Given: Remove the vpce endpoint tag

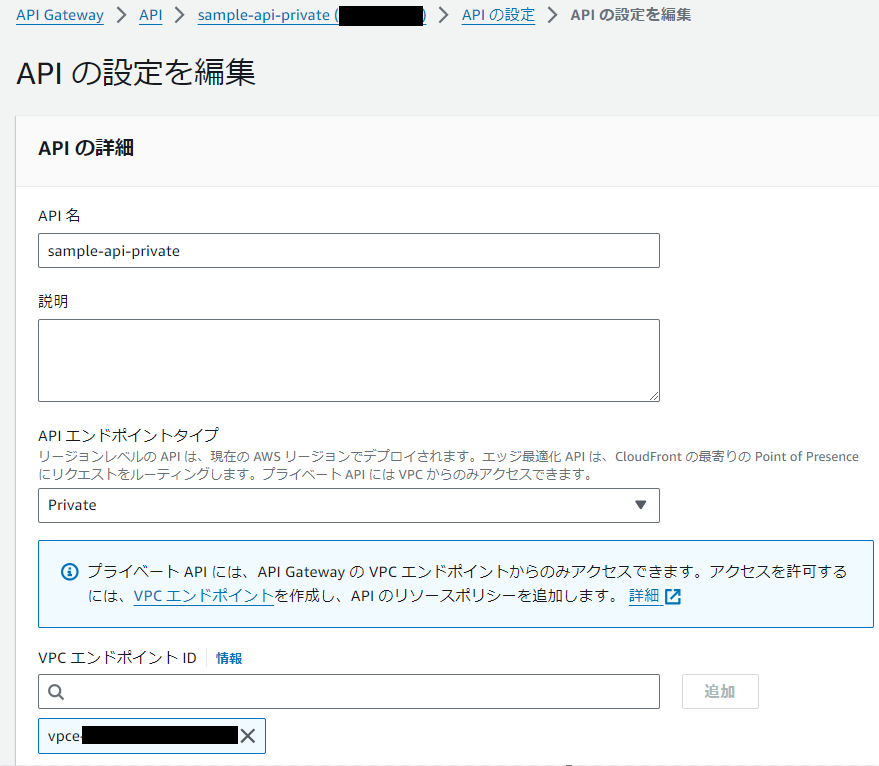Looking at the screenshot, I should click(248, 736).
